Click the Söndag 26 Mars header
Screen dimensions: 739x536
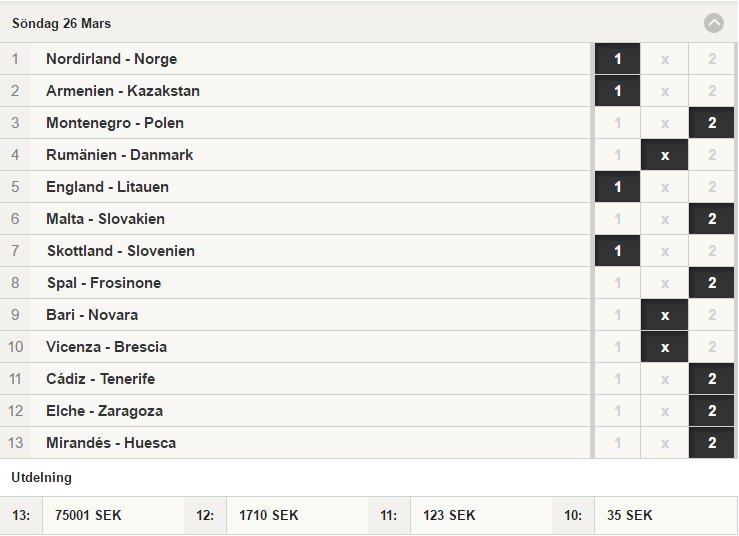tap(61, 24)
